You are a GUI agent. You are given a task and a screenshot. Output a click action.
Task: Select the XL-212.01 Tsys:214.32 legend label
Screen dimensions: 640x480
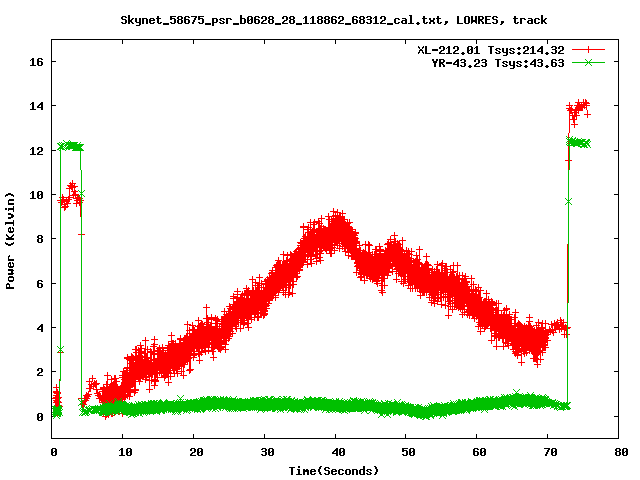491,50
